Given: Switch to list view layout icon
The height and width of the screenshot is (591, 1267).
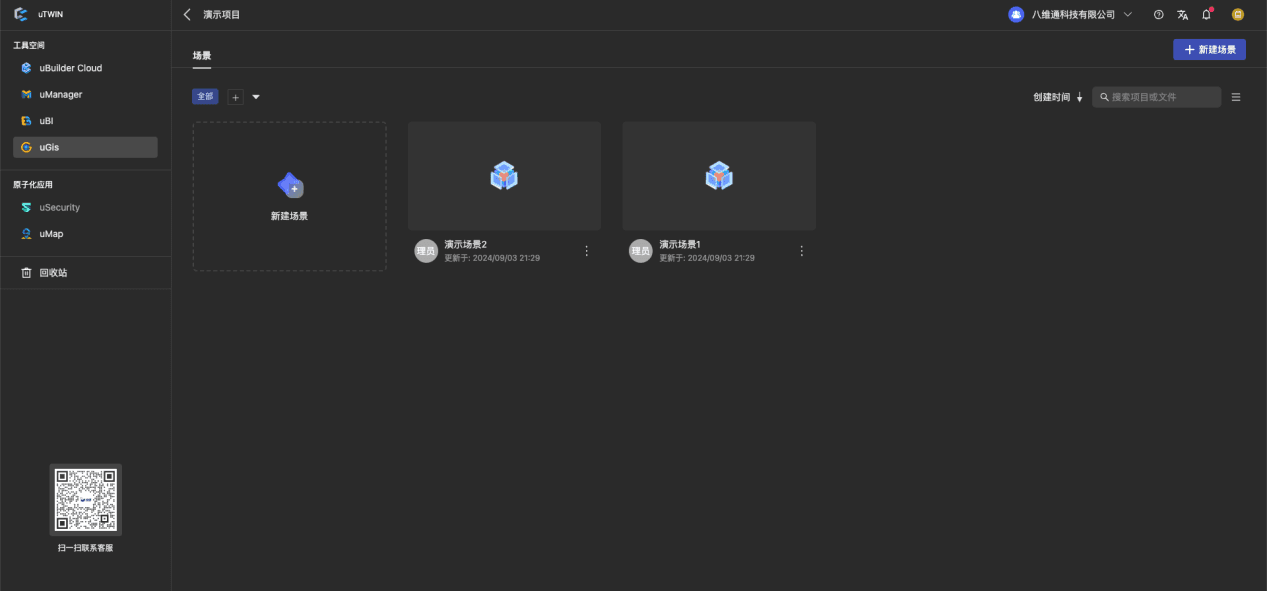Looking at the screenshot, I should 1236,97.
